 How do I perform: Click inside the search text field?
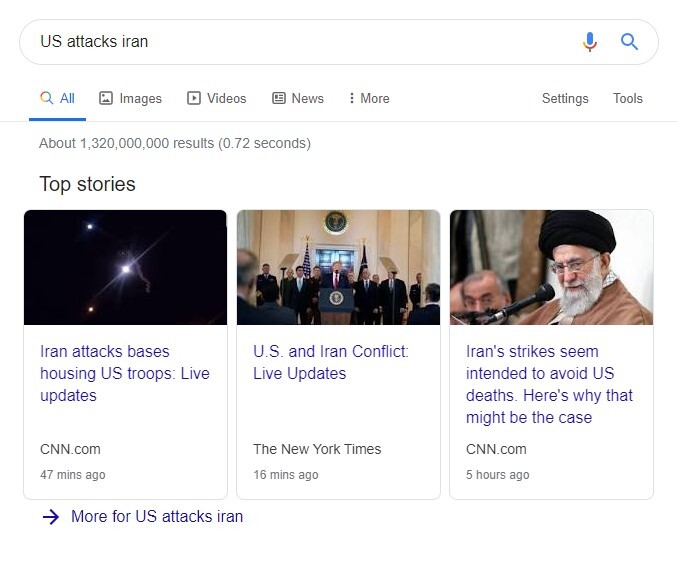coord(300,42)
